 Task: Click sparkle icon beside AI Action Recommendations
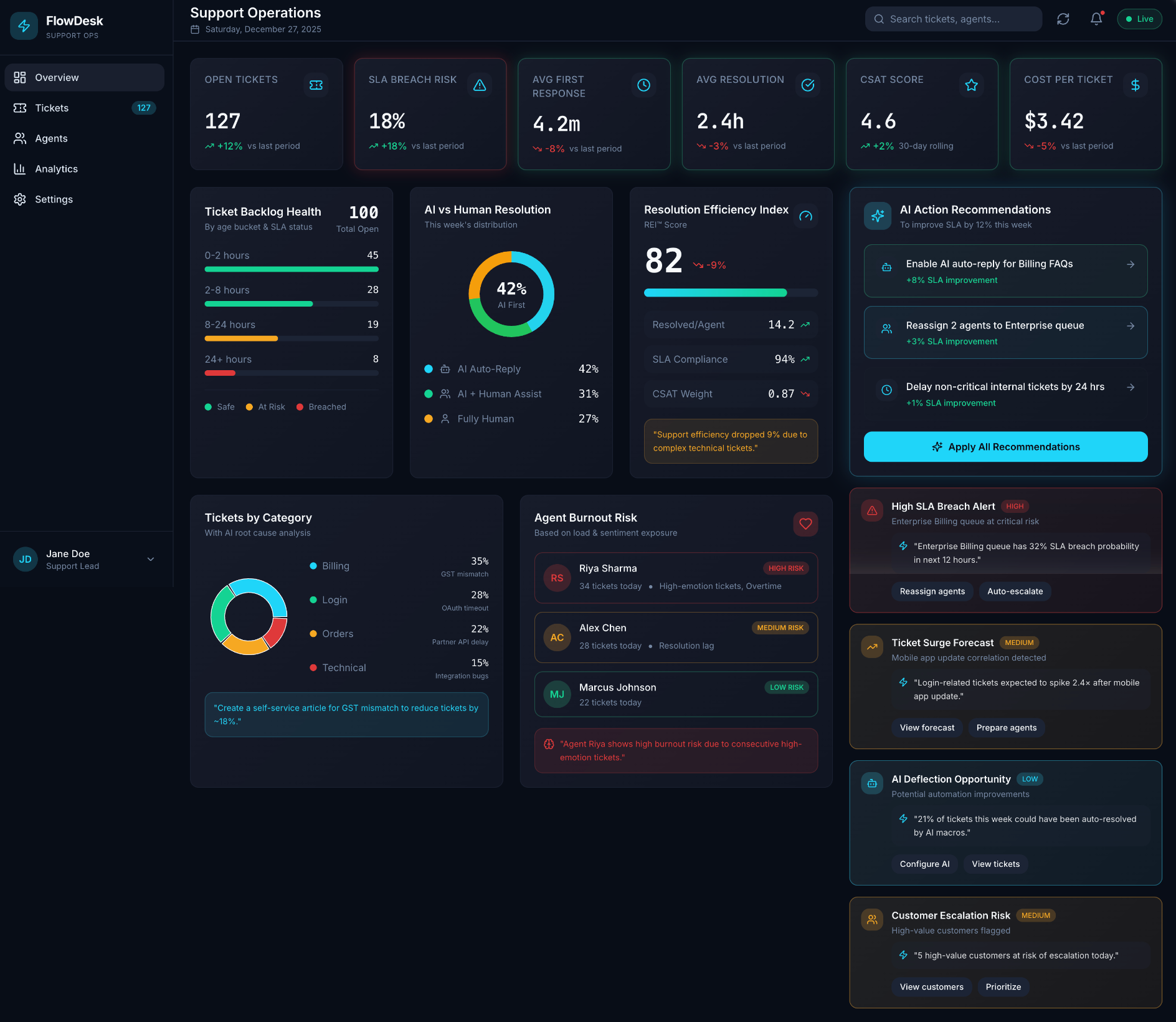click(x=878, y=216)
